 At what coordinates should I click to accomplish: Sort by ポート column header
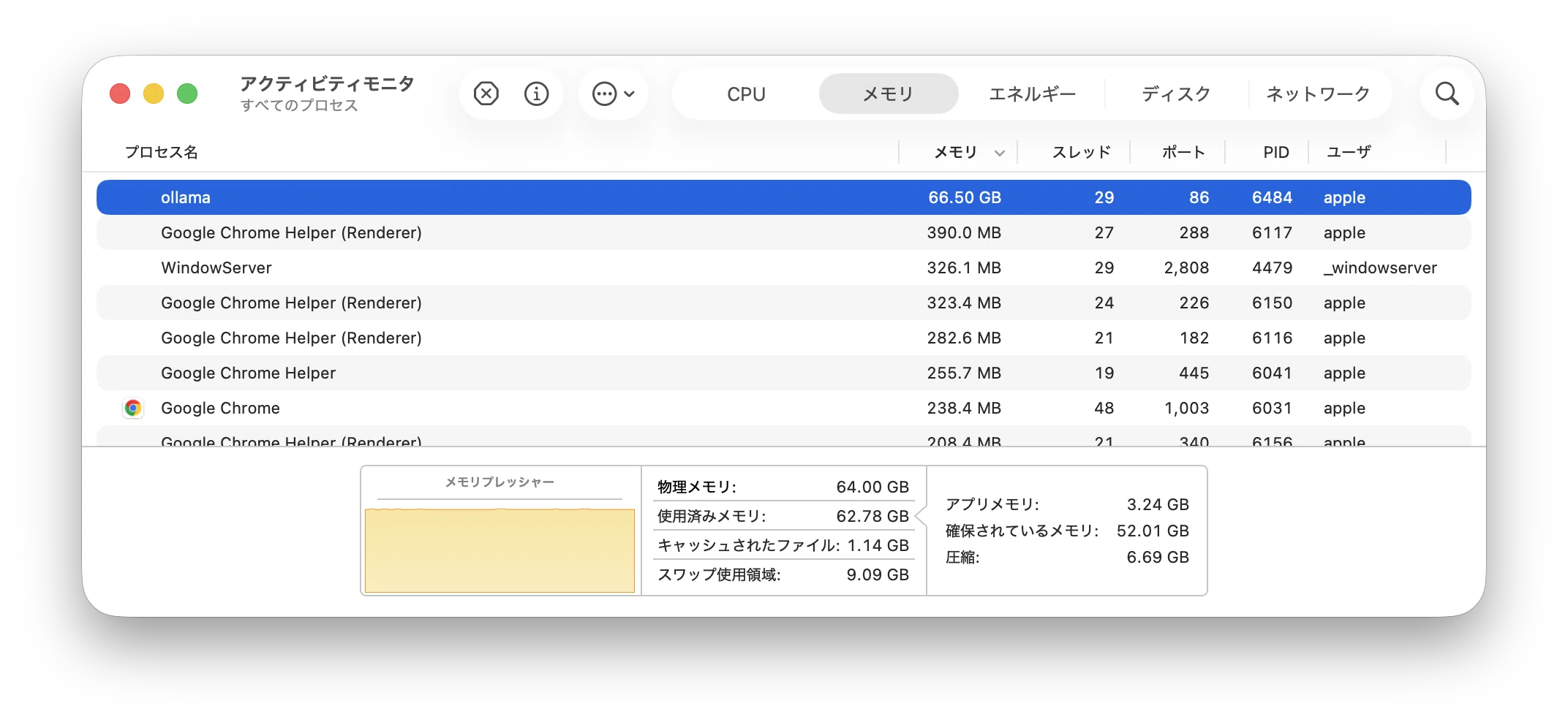coord(1183,152)
